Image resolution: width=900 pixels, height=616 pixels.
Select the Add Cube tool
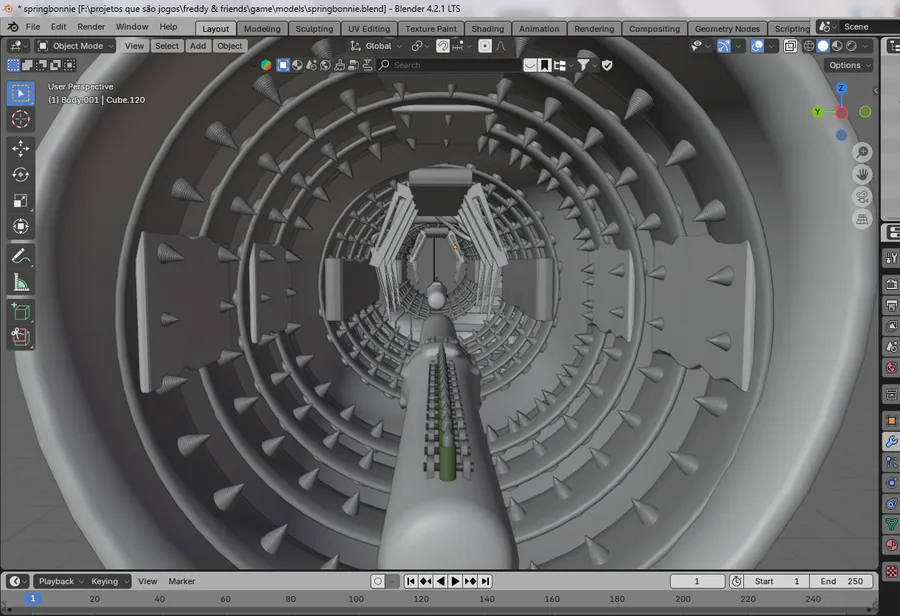(x=21, y=311)
